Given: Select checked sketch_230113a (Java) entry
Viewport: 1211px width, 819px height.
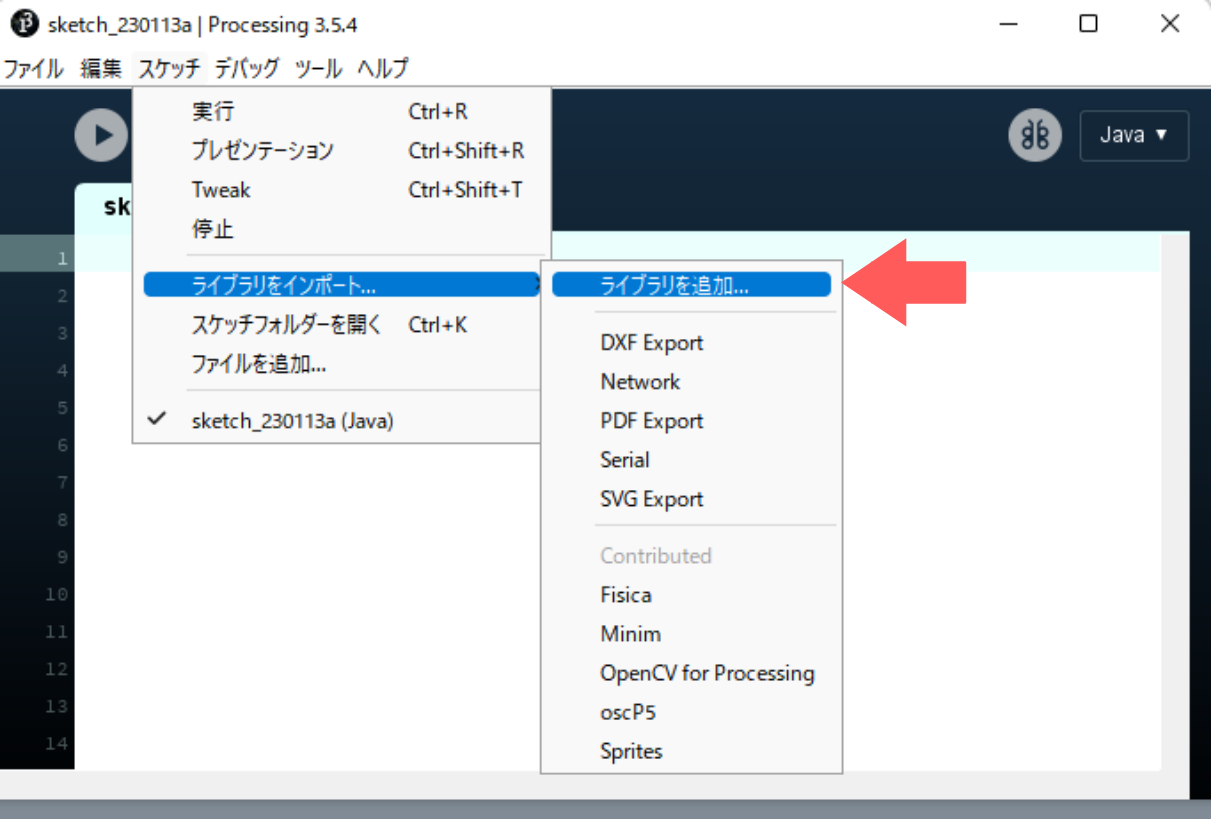Looking at the screenshot, I should tap(342, 421).
